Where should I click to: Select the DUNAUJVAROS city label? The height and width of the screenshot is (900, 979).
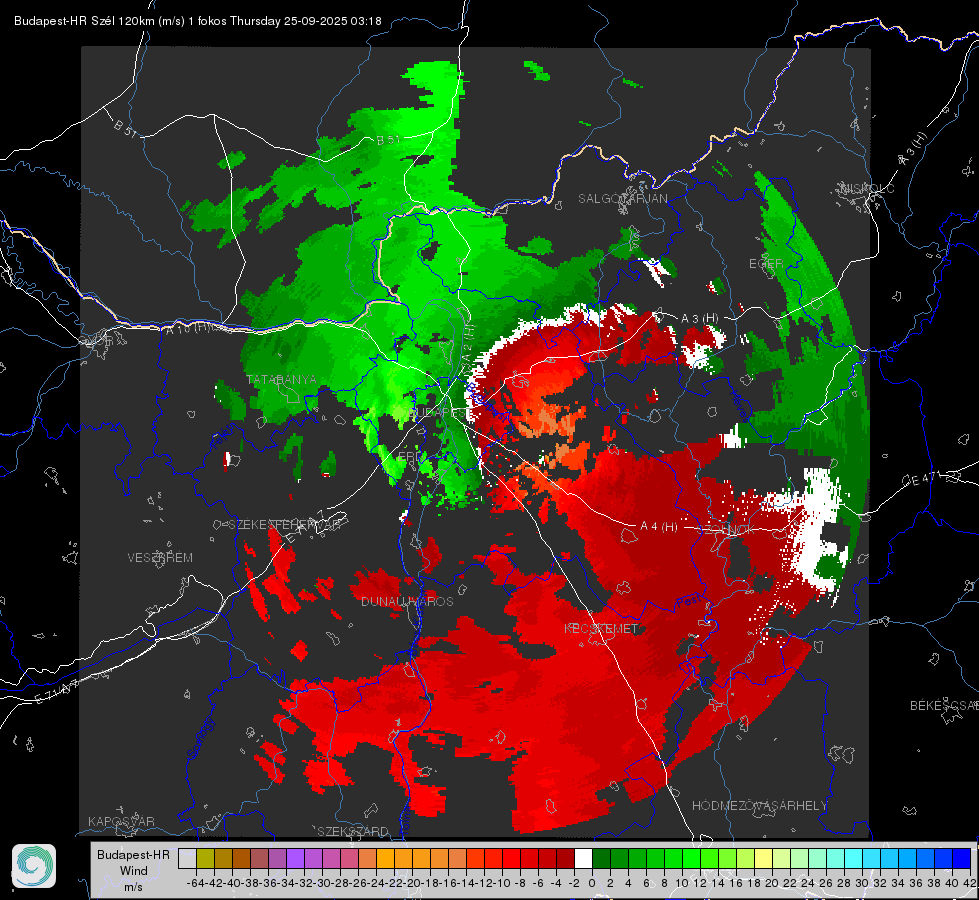click(x=407, y=601)
